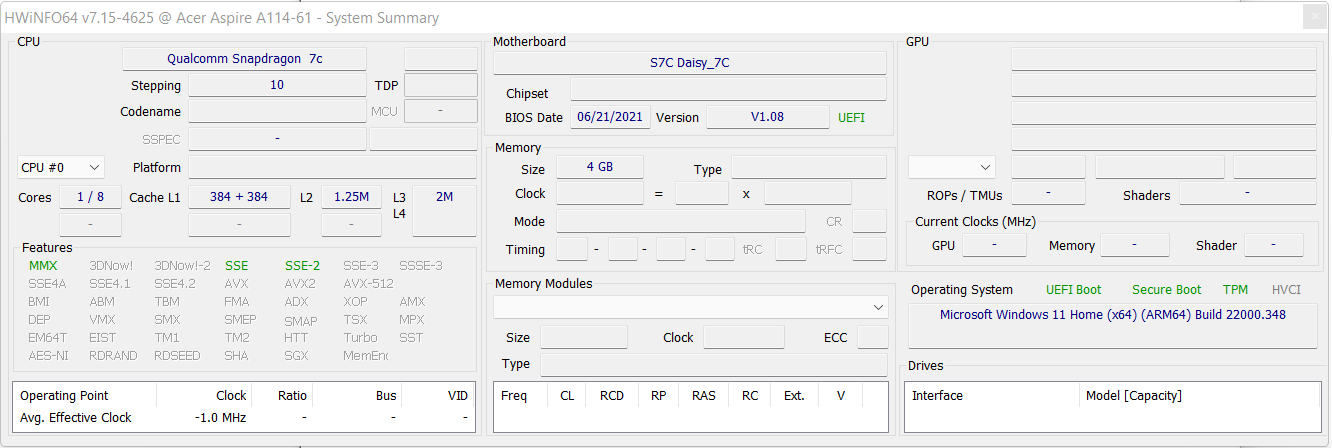Click the Memory Size 4 GB field
The width and height of the screenshot is (1332, 448).
point(599,167)
